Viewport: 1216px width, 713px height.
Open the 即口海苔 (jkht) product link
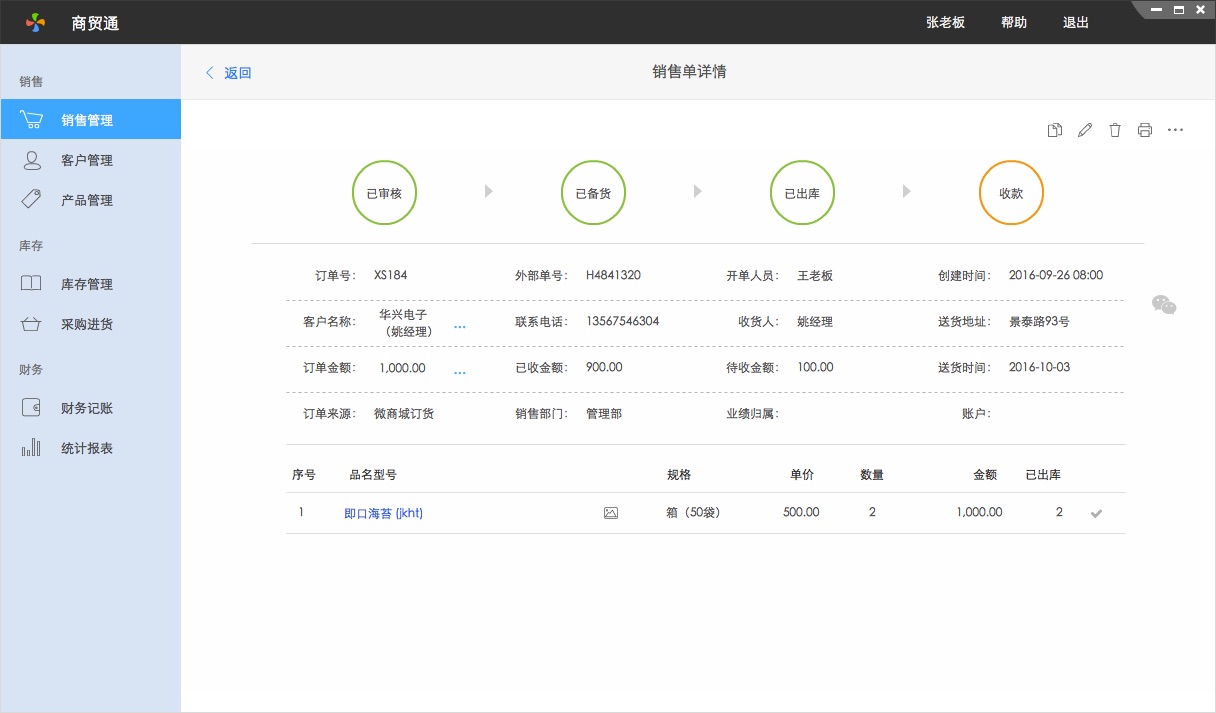(x=384, y=512)
